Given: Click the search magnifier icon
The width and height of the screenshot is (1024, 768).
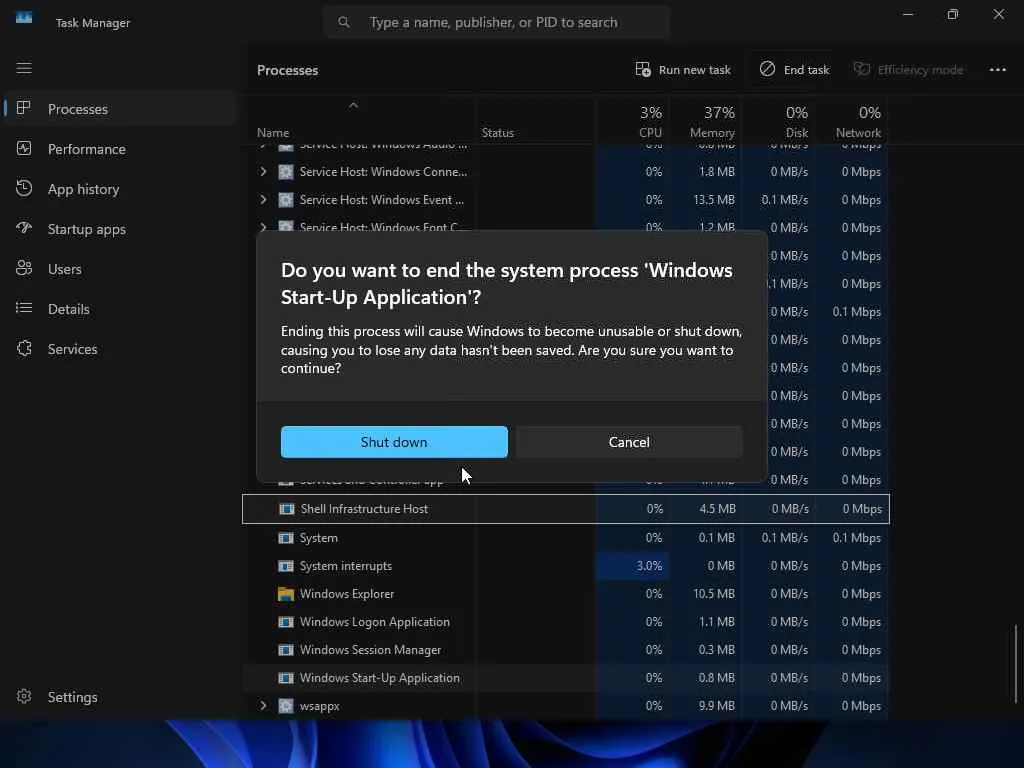Looking at the screenshot, I should point(344,22).
